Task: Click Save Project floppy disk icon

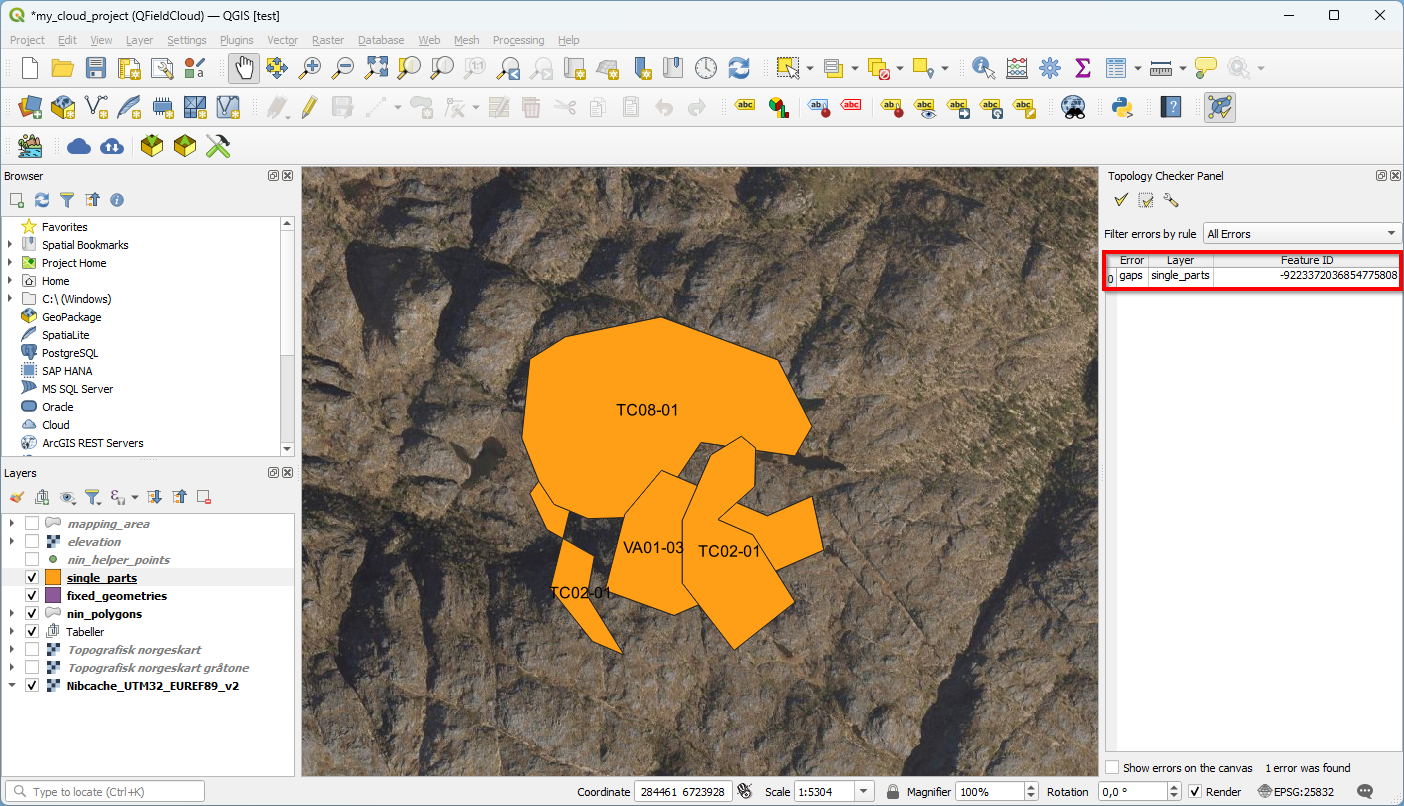Action: [x=95, y=68]
